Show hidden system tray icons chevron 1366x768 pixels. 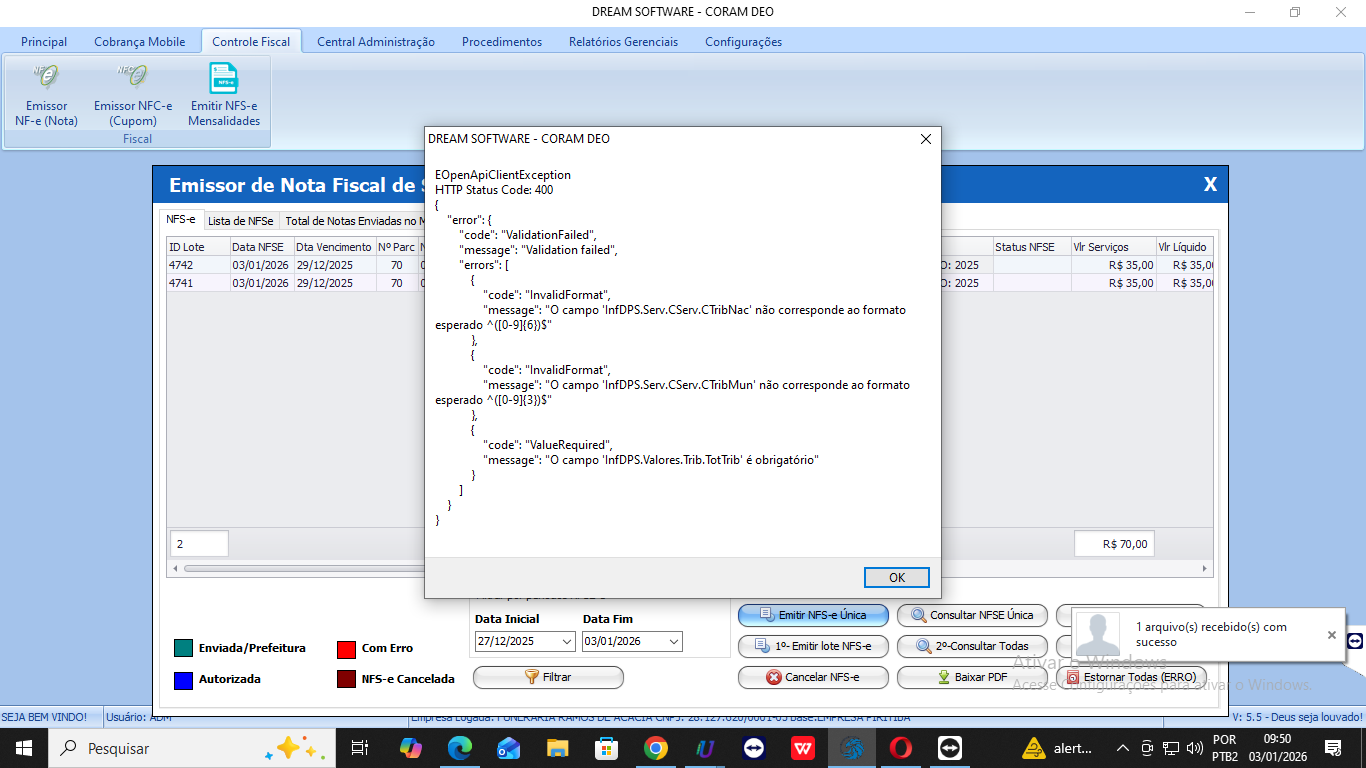[x=1123, y=748]
